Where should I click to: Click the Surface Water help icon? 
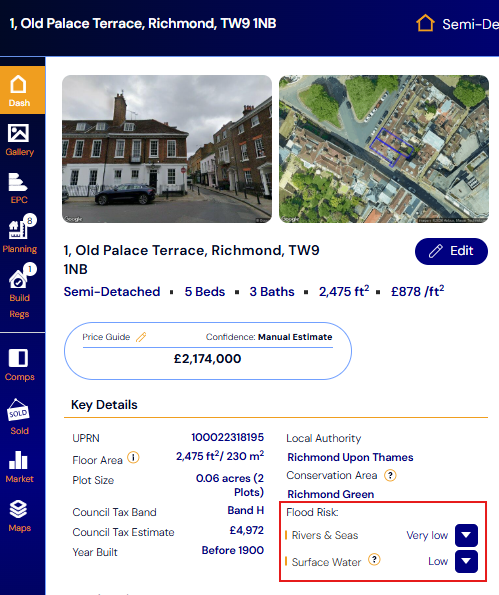375,560
